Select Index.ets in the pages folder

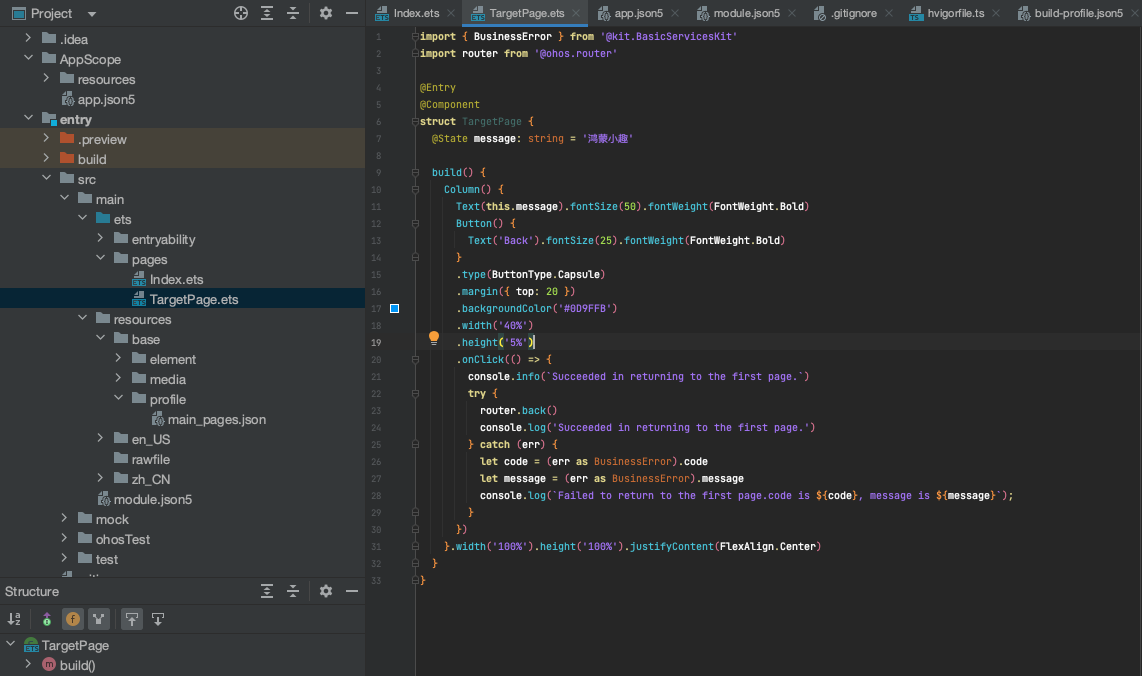tap(176, 279)
